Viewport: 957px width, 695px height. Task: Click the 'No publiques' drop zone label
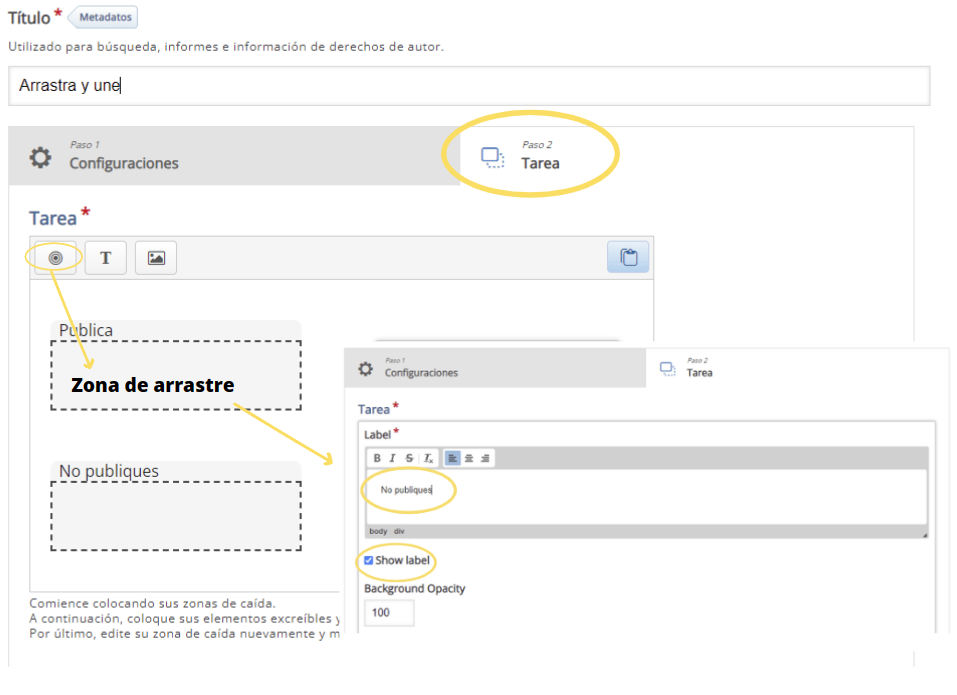tap(109, 471)
